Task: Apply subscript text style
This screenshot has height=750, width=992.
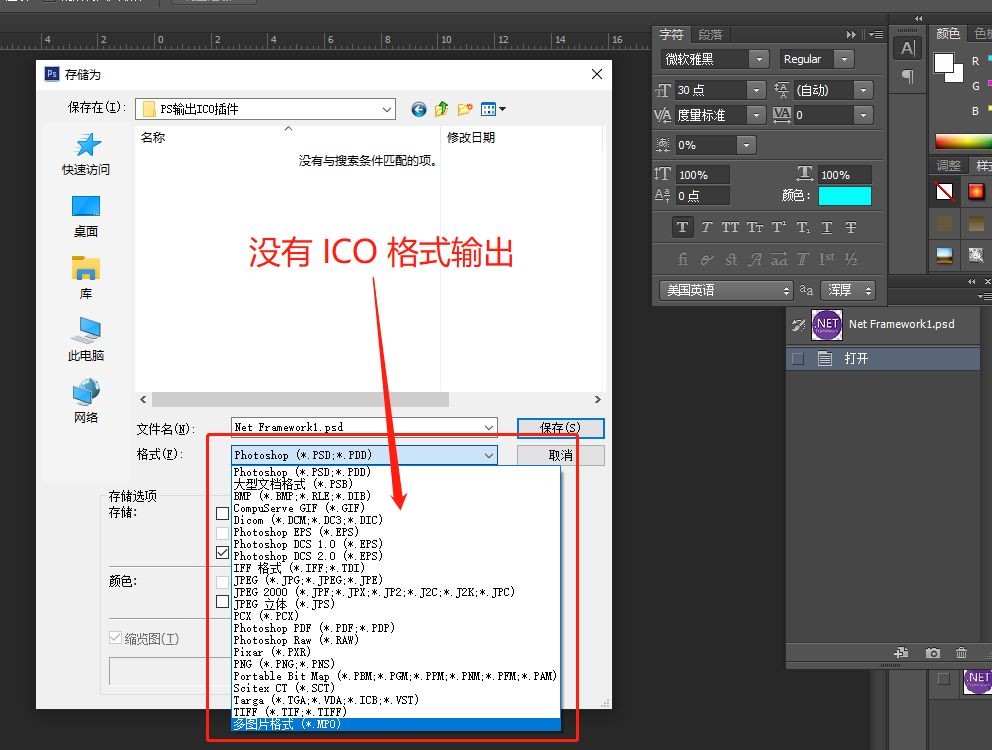Action: 803,227
